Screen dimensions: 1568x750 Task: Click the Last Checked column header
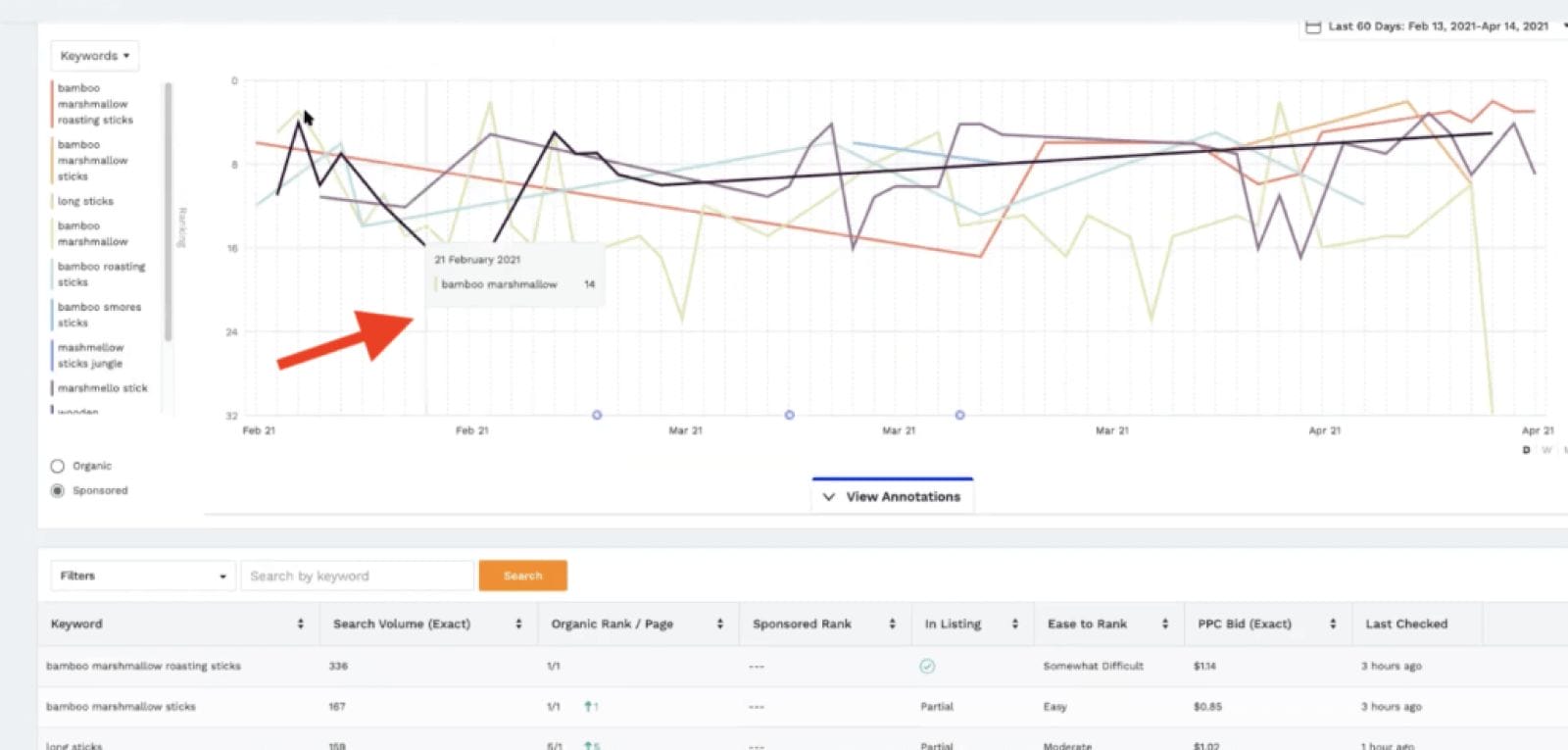[x=1405, y=624]
